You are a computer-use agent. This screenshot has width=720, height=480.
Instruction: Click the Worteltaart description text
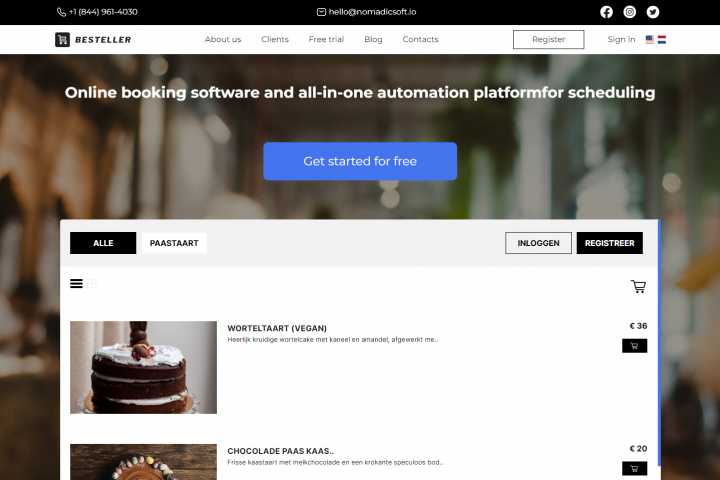click(333, 340)
